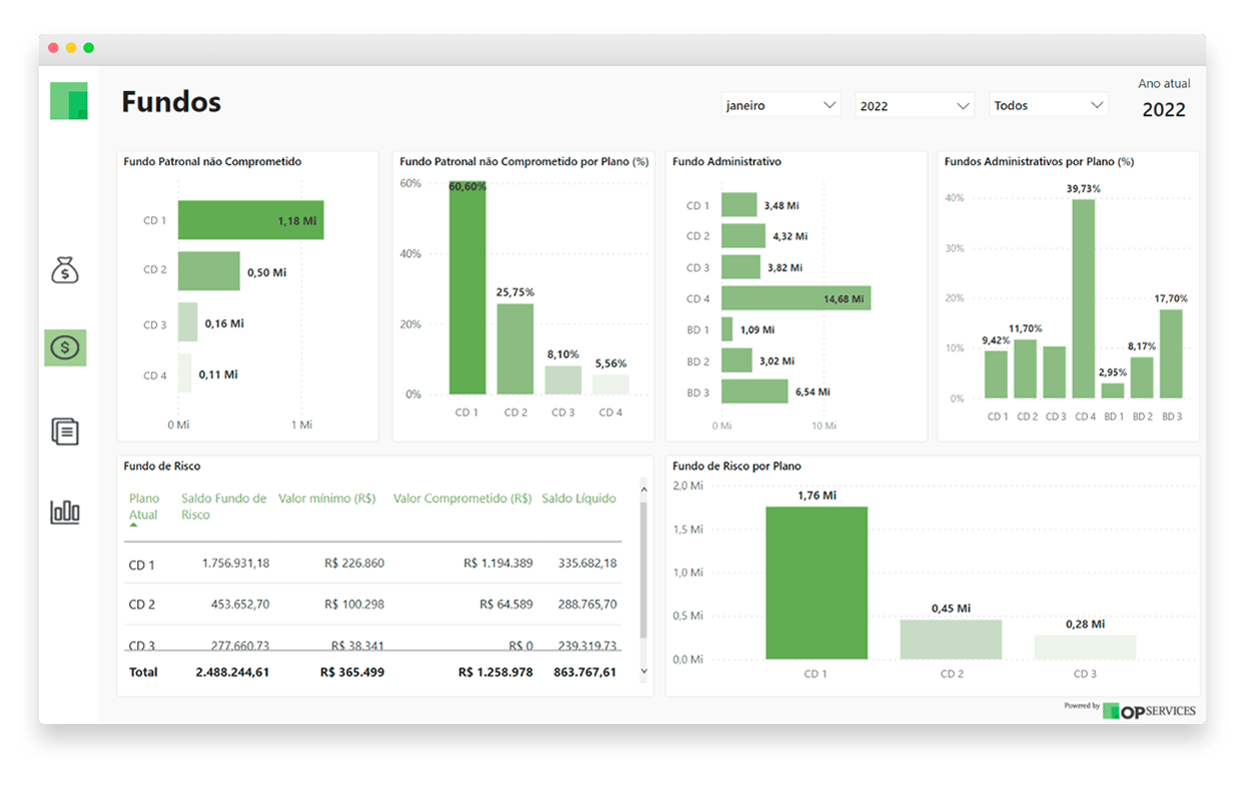
Task: Click the OP Services logo
Action: (x=1149, y=710)
